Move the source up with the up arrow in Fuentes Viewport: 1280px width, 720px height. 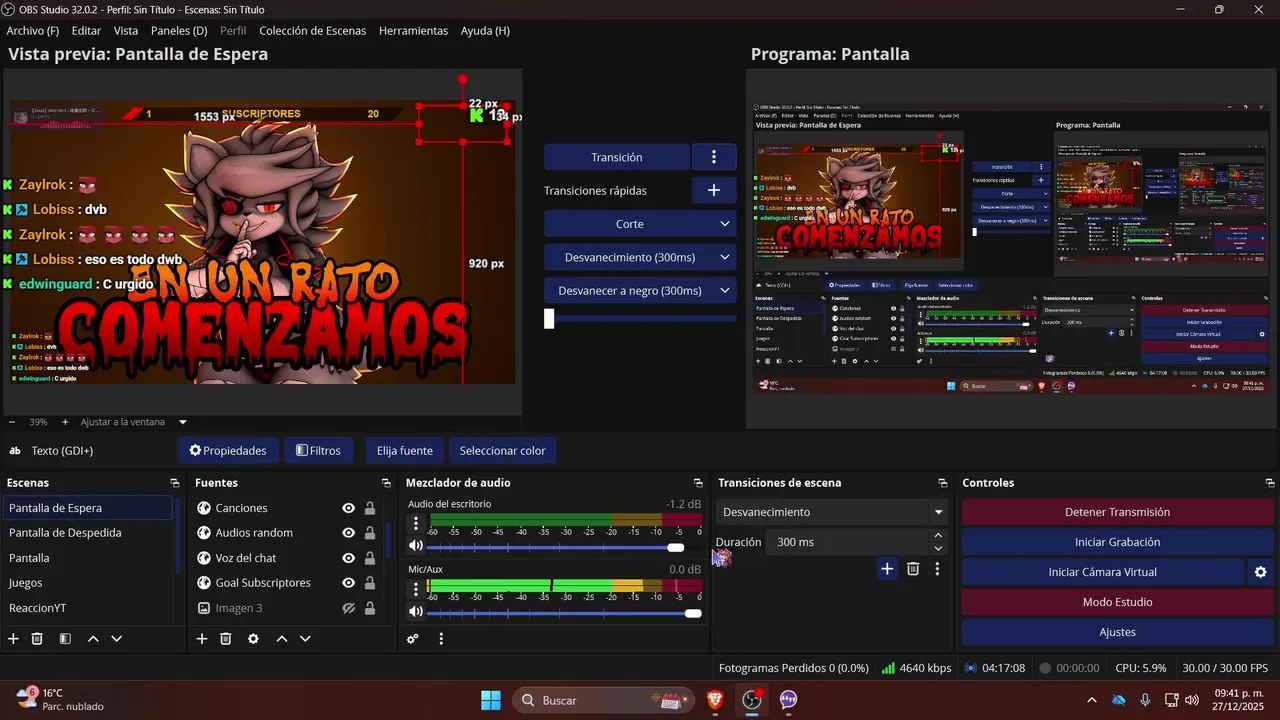click(x=282, y=638)
